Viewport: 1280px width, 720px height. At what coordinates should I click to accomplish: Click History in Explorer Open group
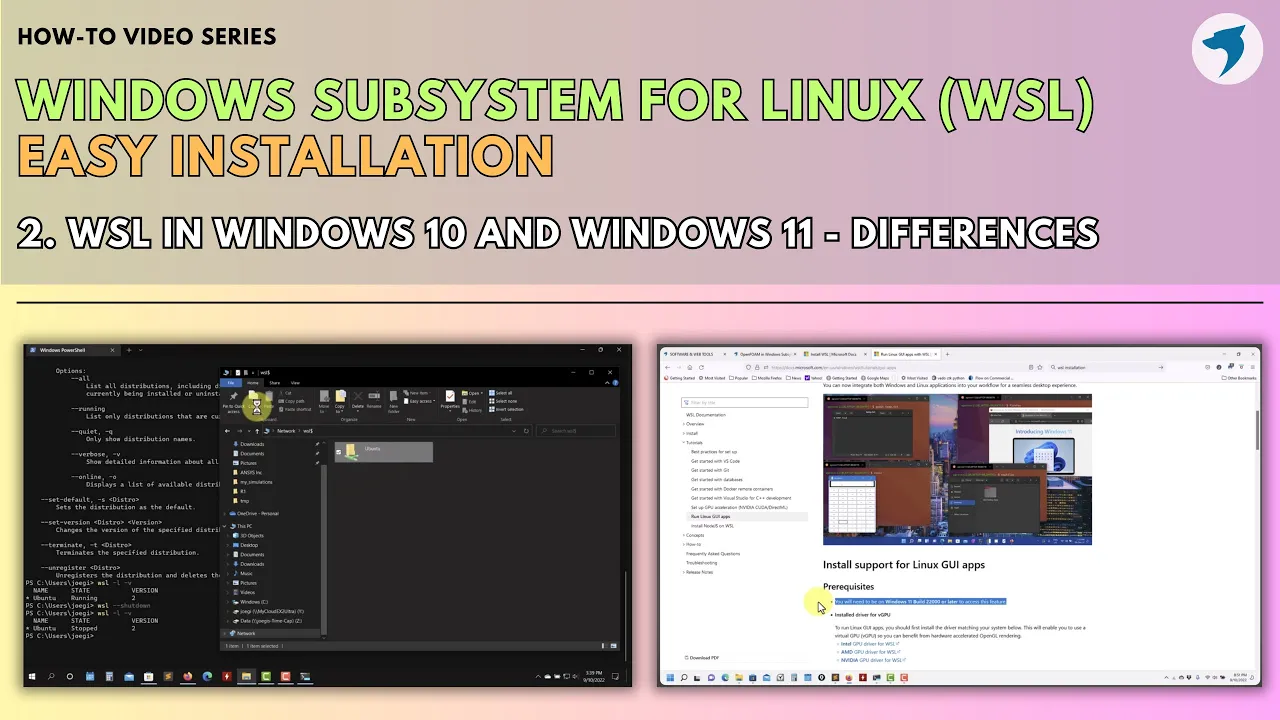click(x=472, y=410)
